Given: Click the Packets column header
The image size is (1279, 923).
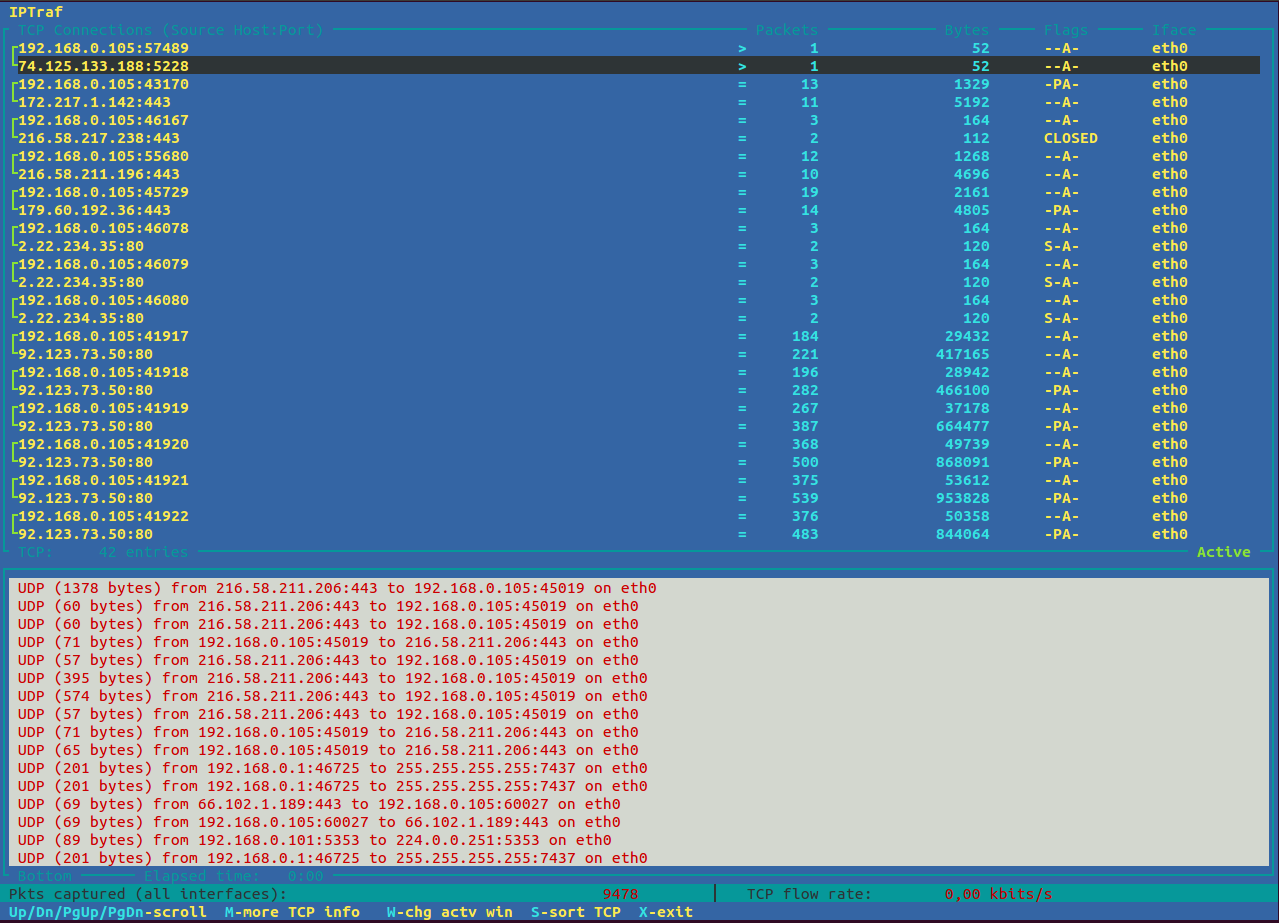Looking at the screenshot, I should pyautogui.click(x=786, y=30).
